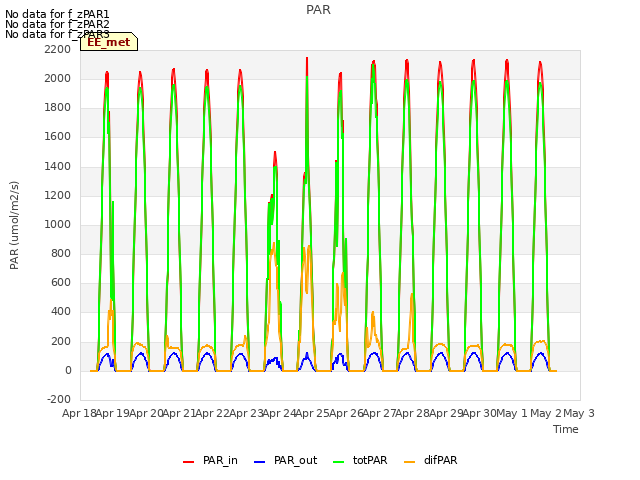Click the 'No data for f_zPAR2' message
This screenshot has width=640, height=480.
tap(57, 24)
